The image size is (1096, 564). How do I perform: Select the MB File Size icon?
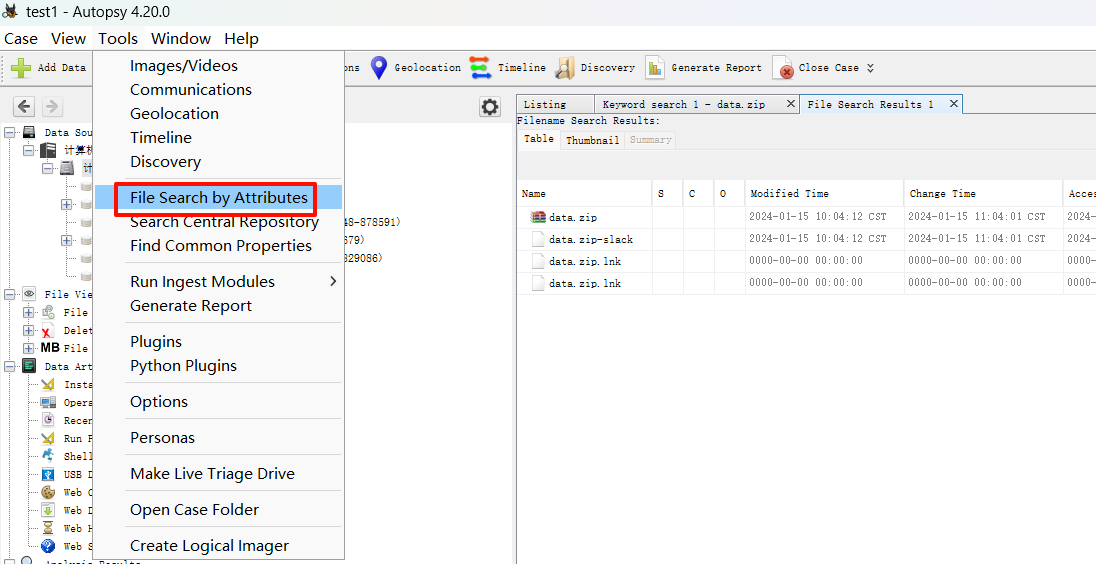[x=50, y=348]
